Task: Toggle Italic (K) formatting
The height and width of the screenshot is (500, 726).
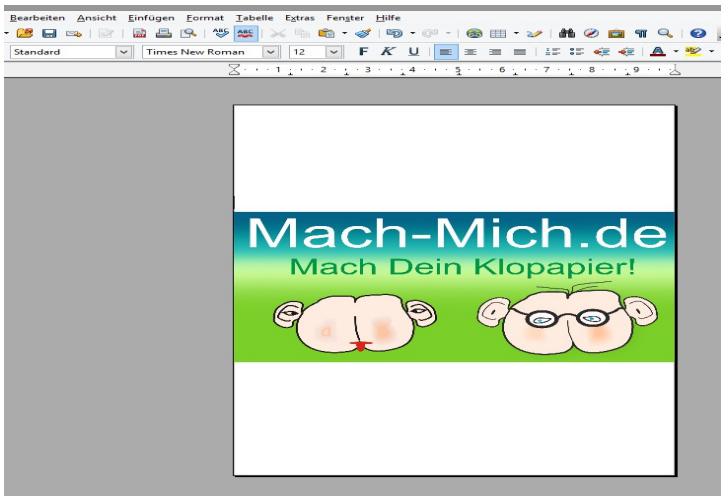Action: (388, 52)
